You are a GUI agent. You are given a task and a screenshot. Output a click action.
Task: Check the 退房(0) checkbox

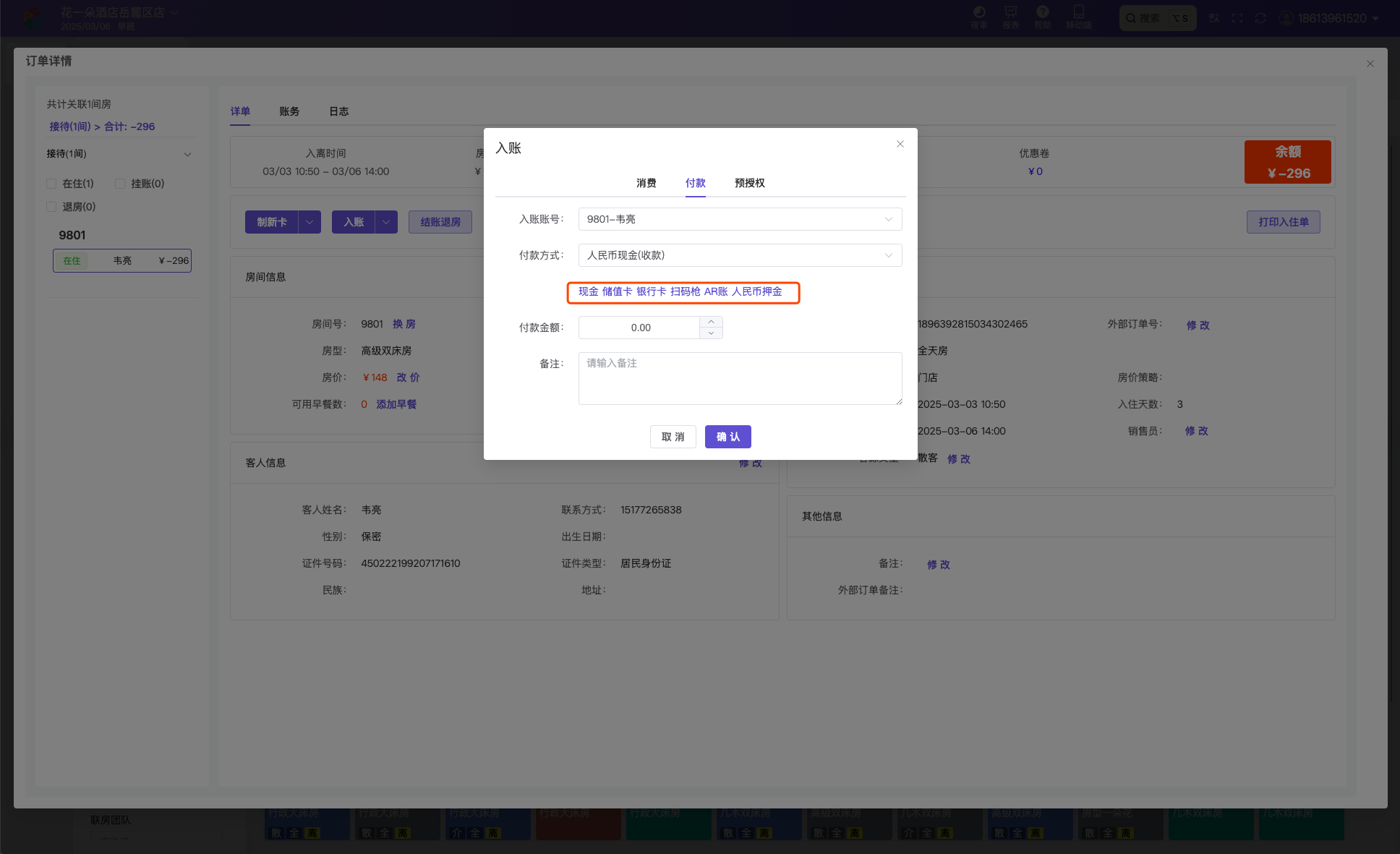click(51, 207)
